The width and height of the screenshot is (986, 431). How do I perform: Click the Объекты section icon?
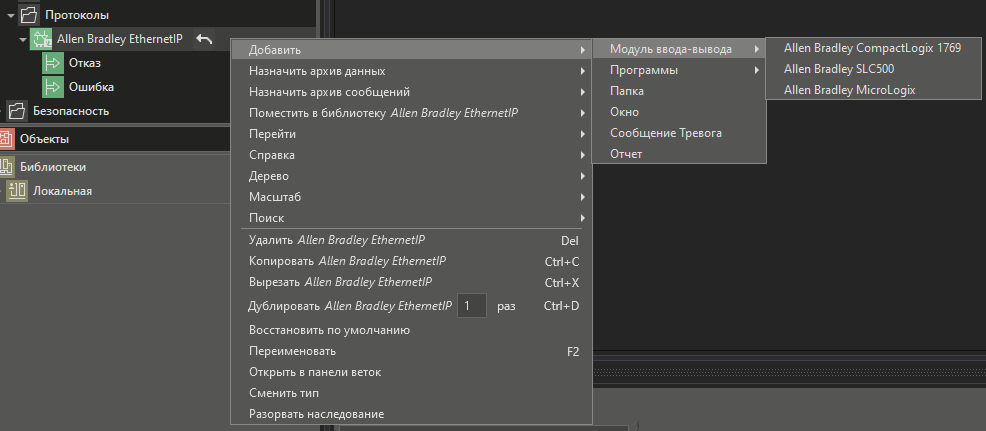[6, 138]
